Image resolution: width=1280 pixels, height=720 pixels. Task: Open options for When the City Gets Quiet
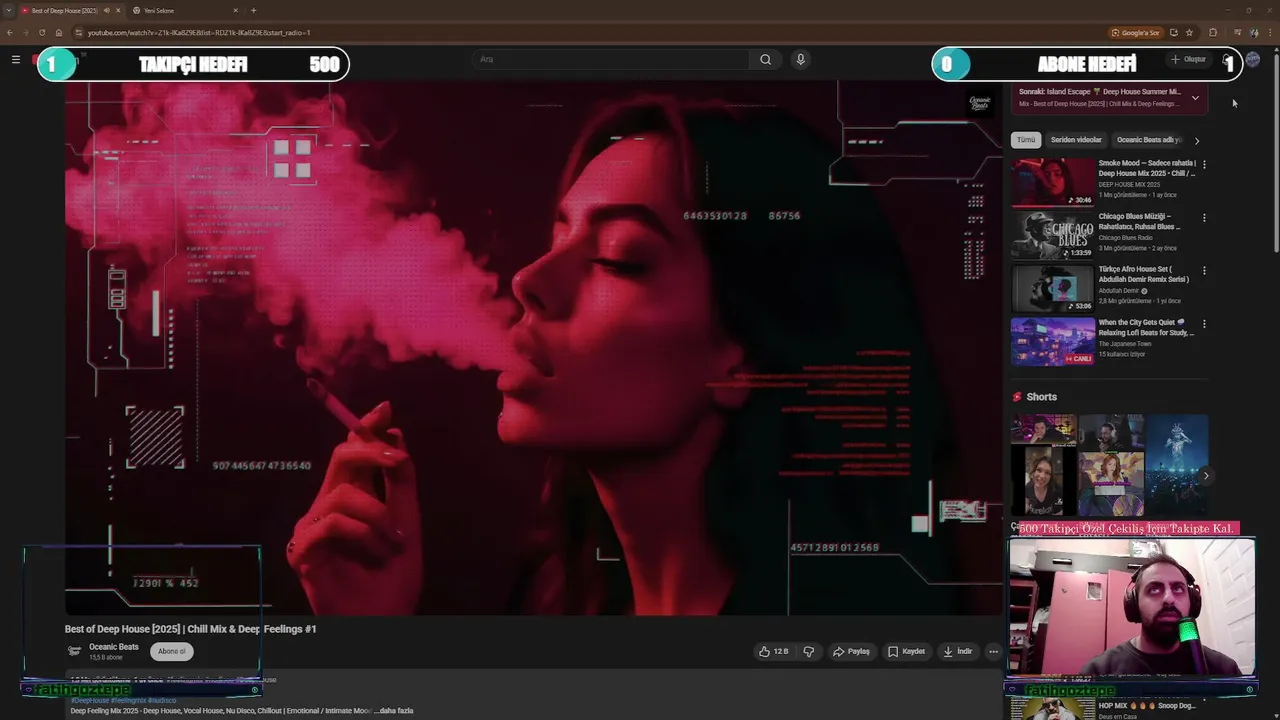coord(1204,323)
